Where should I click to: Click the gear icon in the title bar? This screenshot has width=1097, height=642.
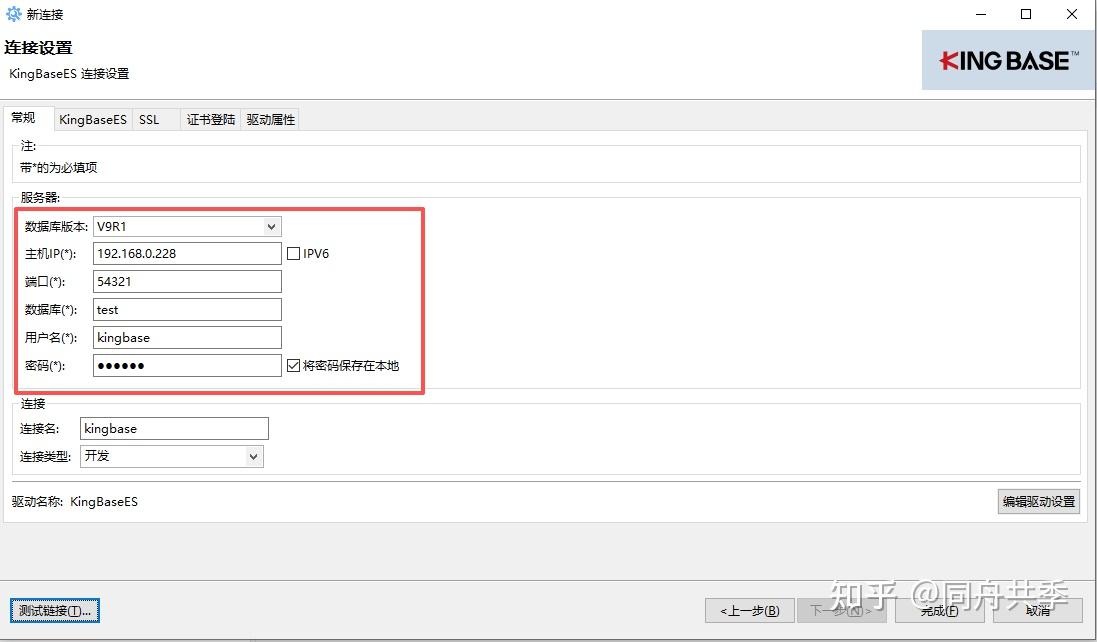13,14
